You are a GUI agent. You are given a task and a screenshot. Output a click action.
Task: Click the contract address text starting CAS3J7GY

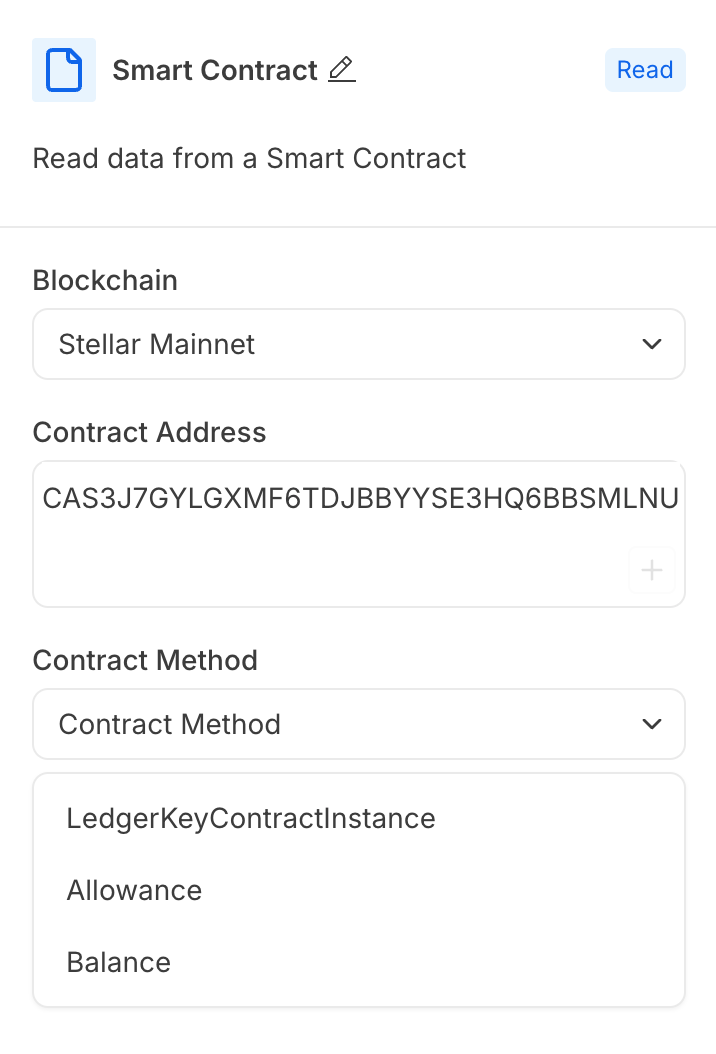[360, 499]
